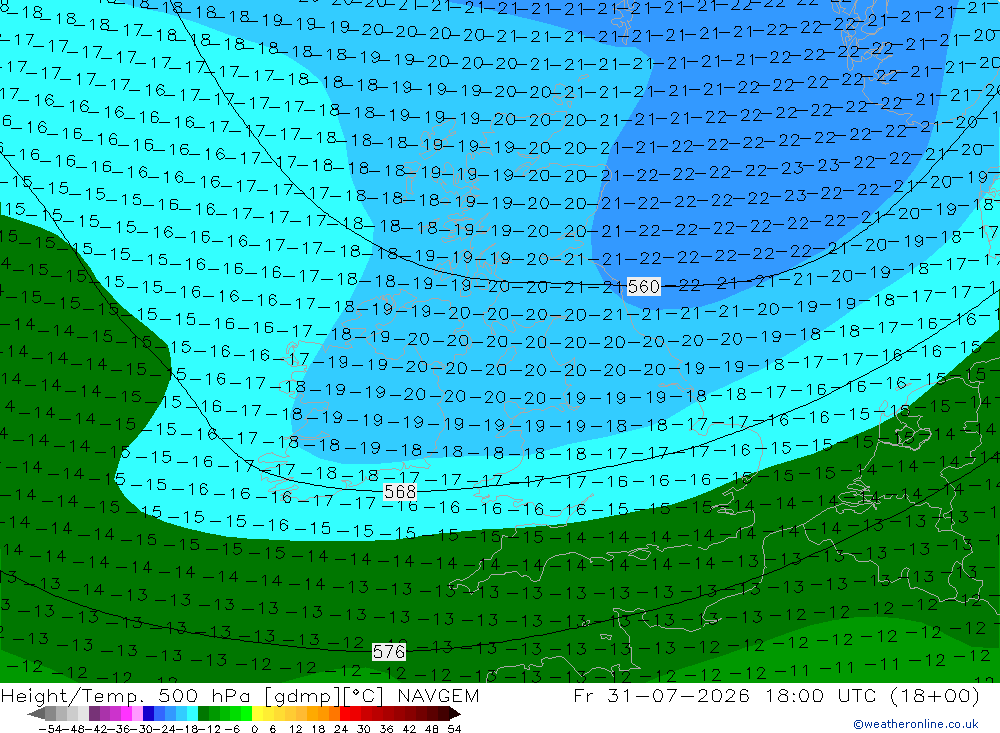Click the 30 legend value under the scale

tap(364, 729)
